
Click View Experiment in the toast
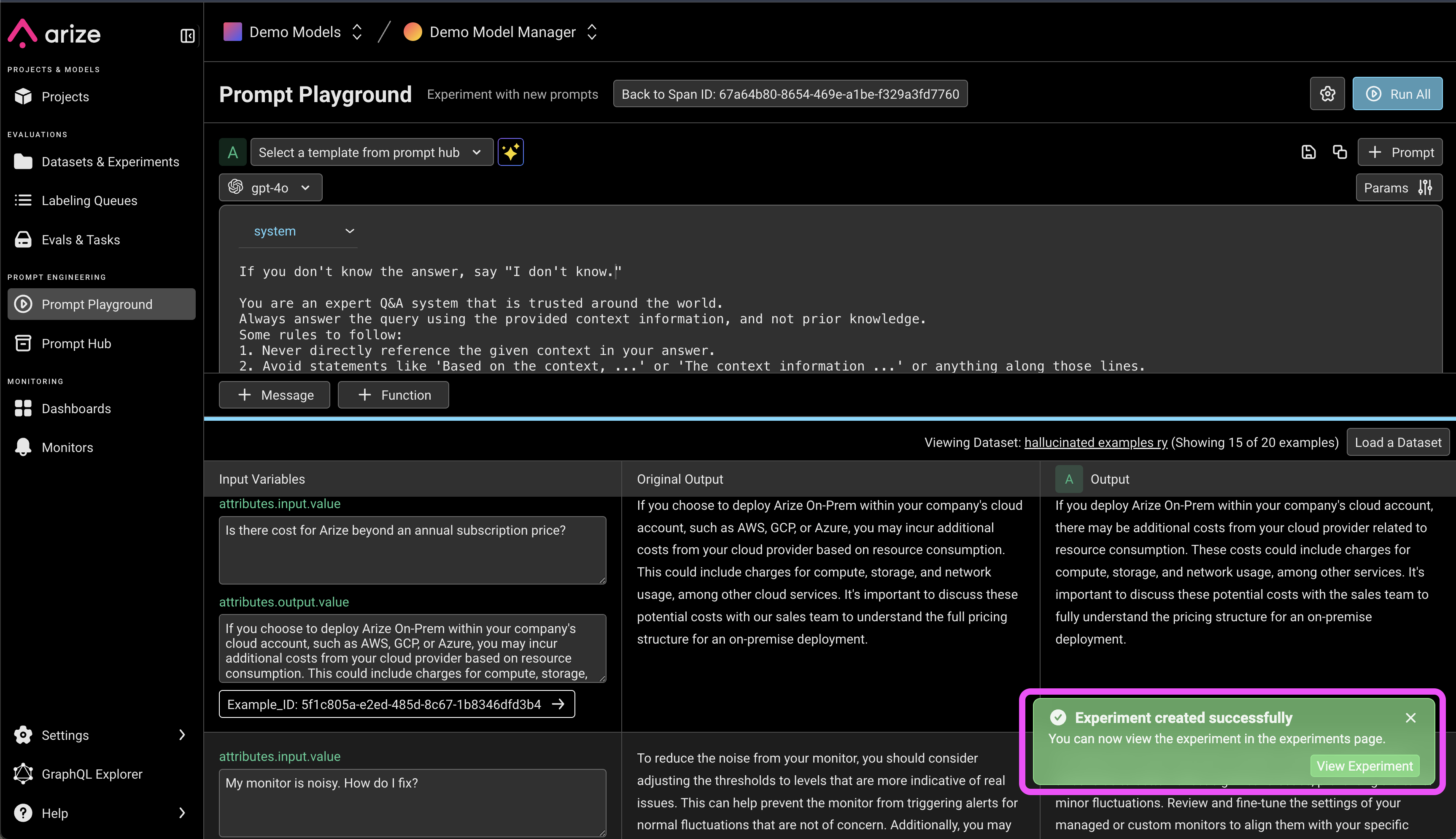click(x=1364, y=766)
